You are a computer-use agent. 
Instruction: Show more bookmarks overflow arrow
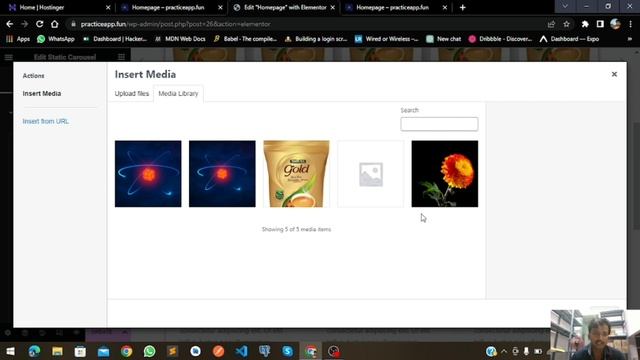pyautogui.click(x=630, y=39)
